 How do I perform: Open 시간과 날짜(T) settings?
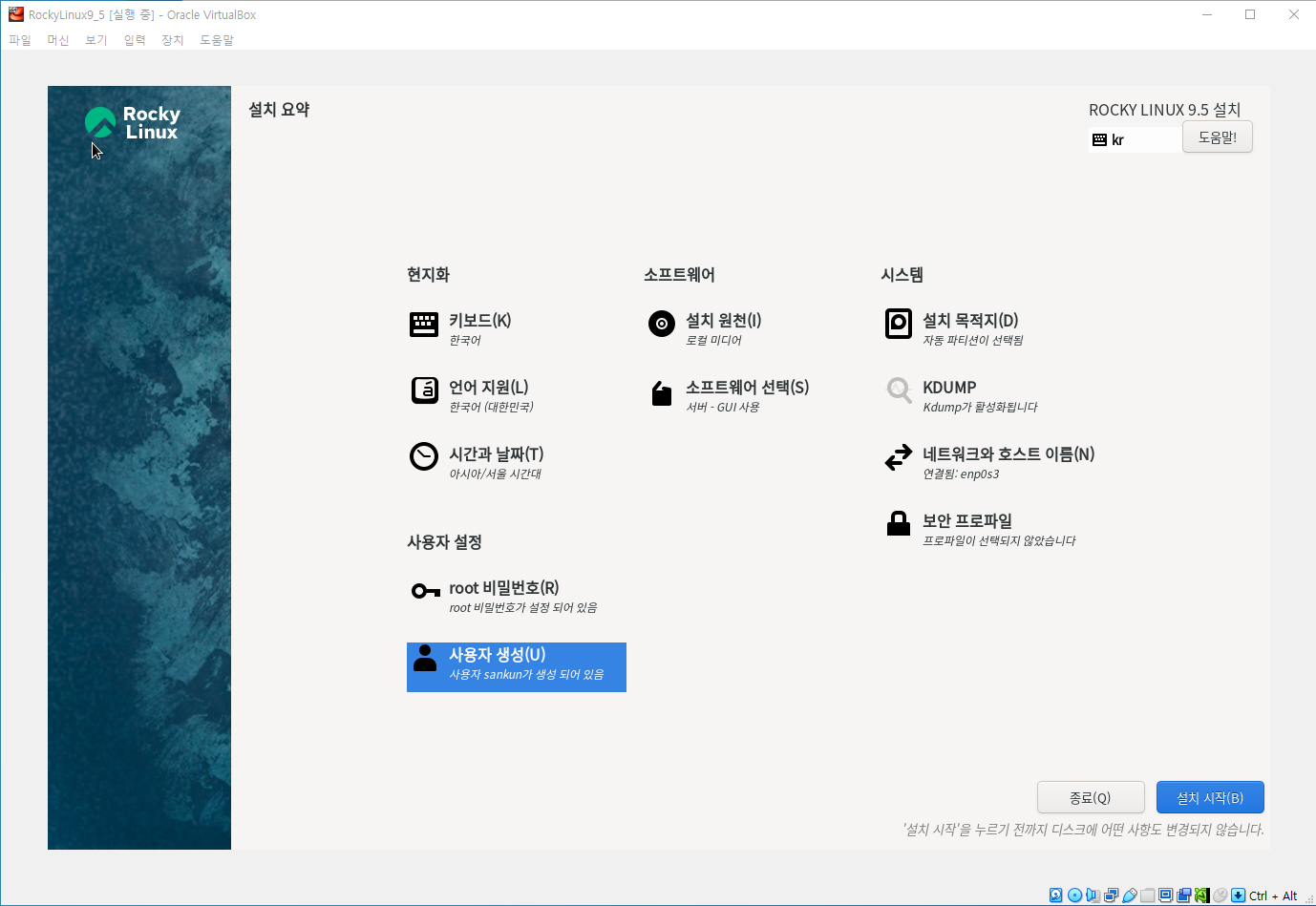click(x=497, y=453)
